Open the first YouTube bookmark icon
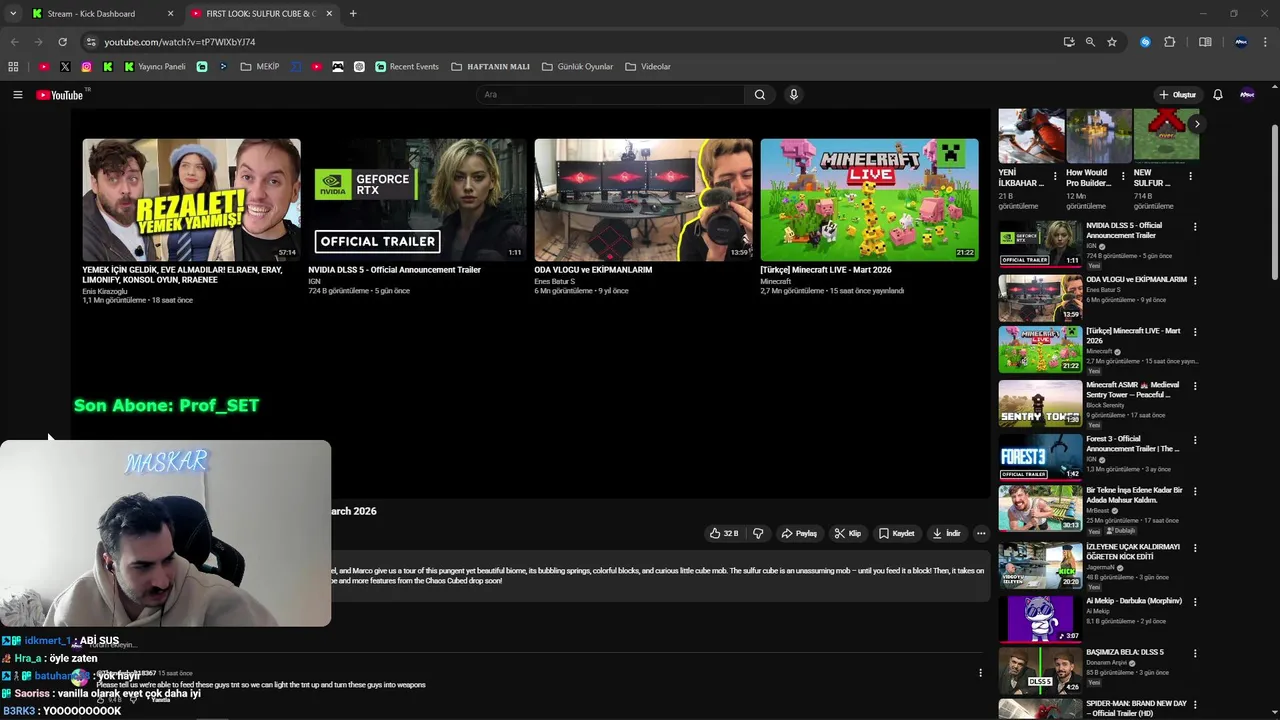 pyautogui.click(x=44, y=67)
